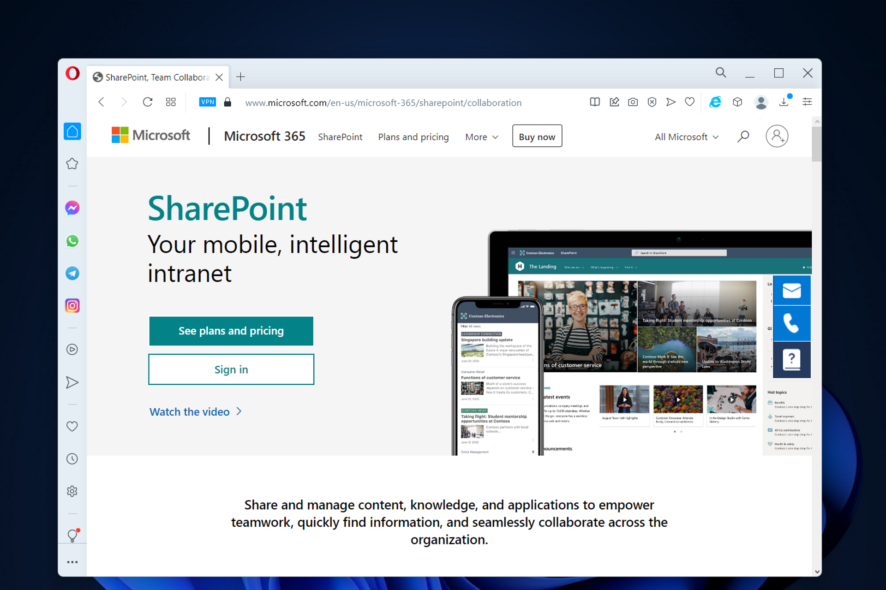
Task: Click the tab search magnifier
Action: tap(720, 72)
